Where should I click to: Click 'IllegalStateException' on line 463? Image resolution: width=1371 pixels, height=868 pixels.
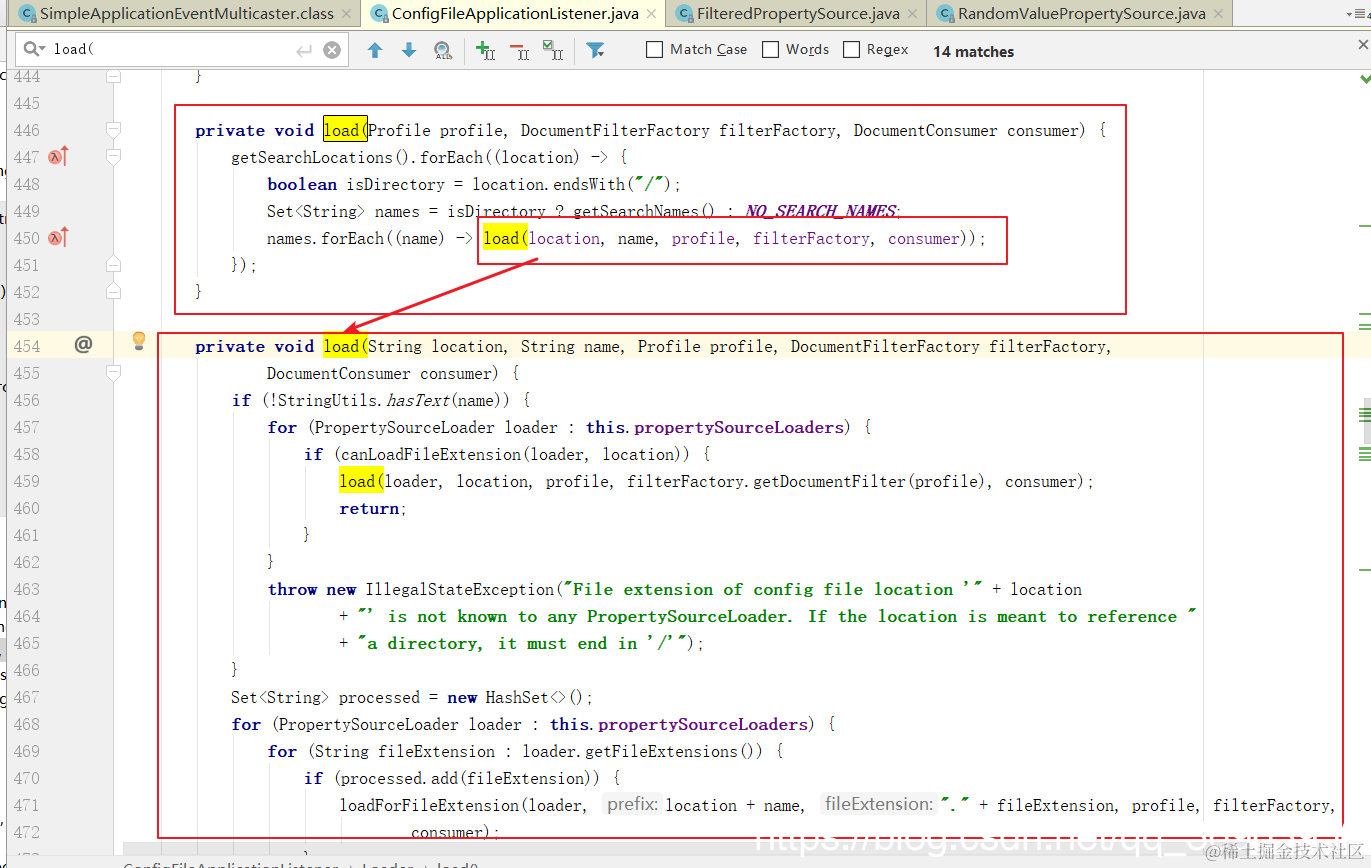460,589
